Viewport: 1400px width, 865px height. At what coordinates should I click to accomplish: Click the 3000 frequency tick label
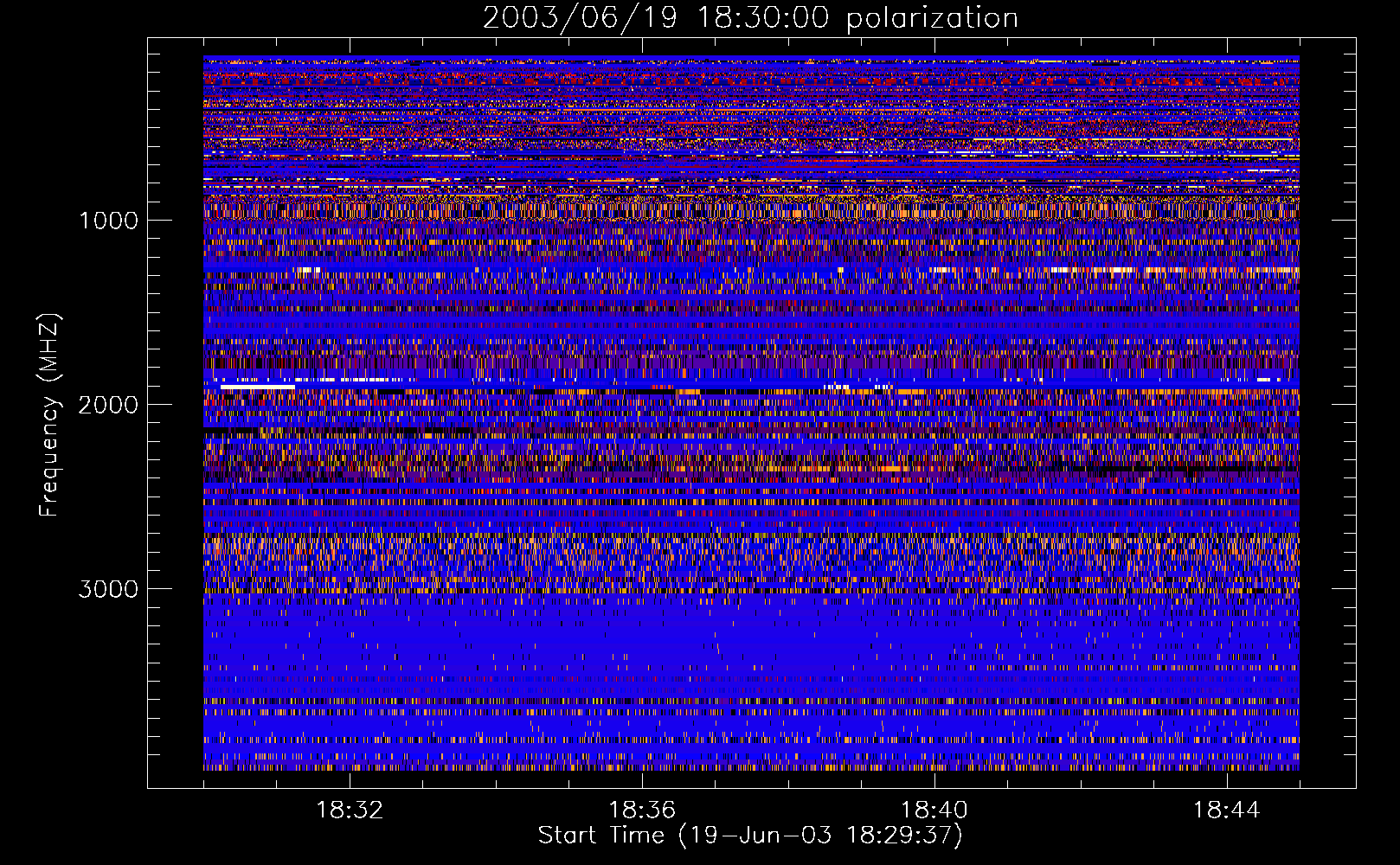tap(108, 589)
